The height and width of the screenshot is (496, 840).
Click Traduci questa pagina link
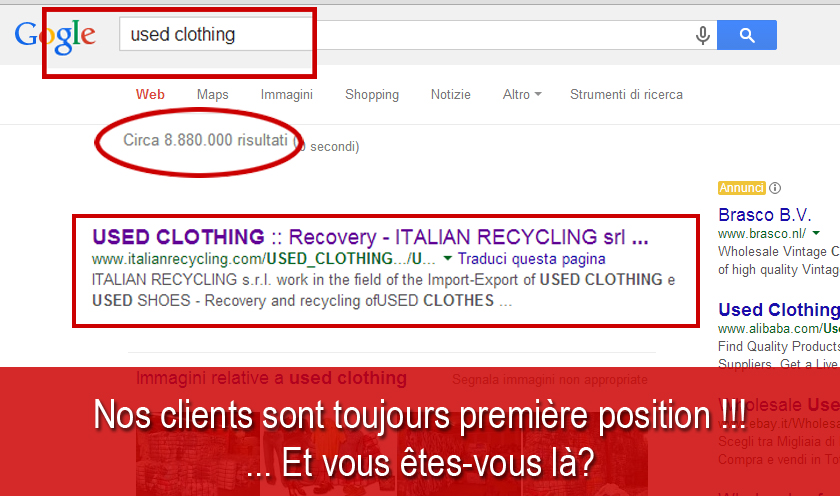click(x=531, y=259)
